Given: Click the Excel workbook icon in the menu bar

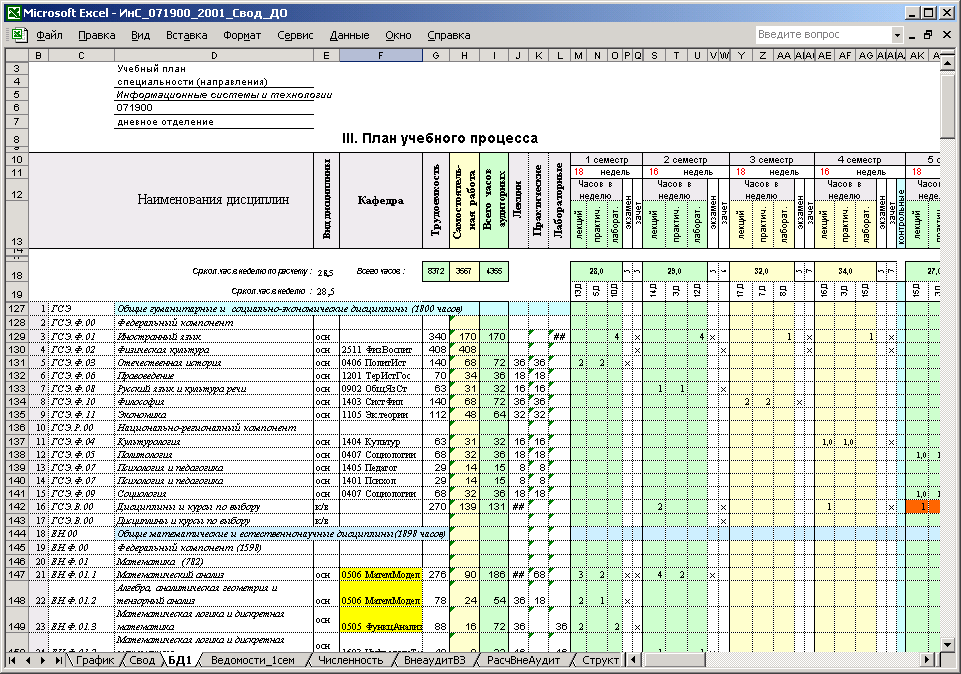Looking at the screenshot, I should point(18,35).
